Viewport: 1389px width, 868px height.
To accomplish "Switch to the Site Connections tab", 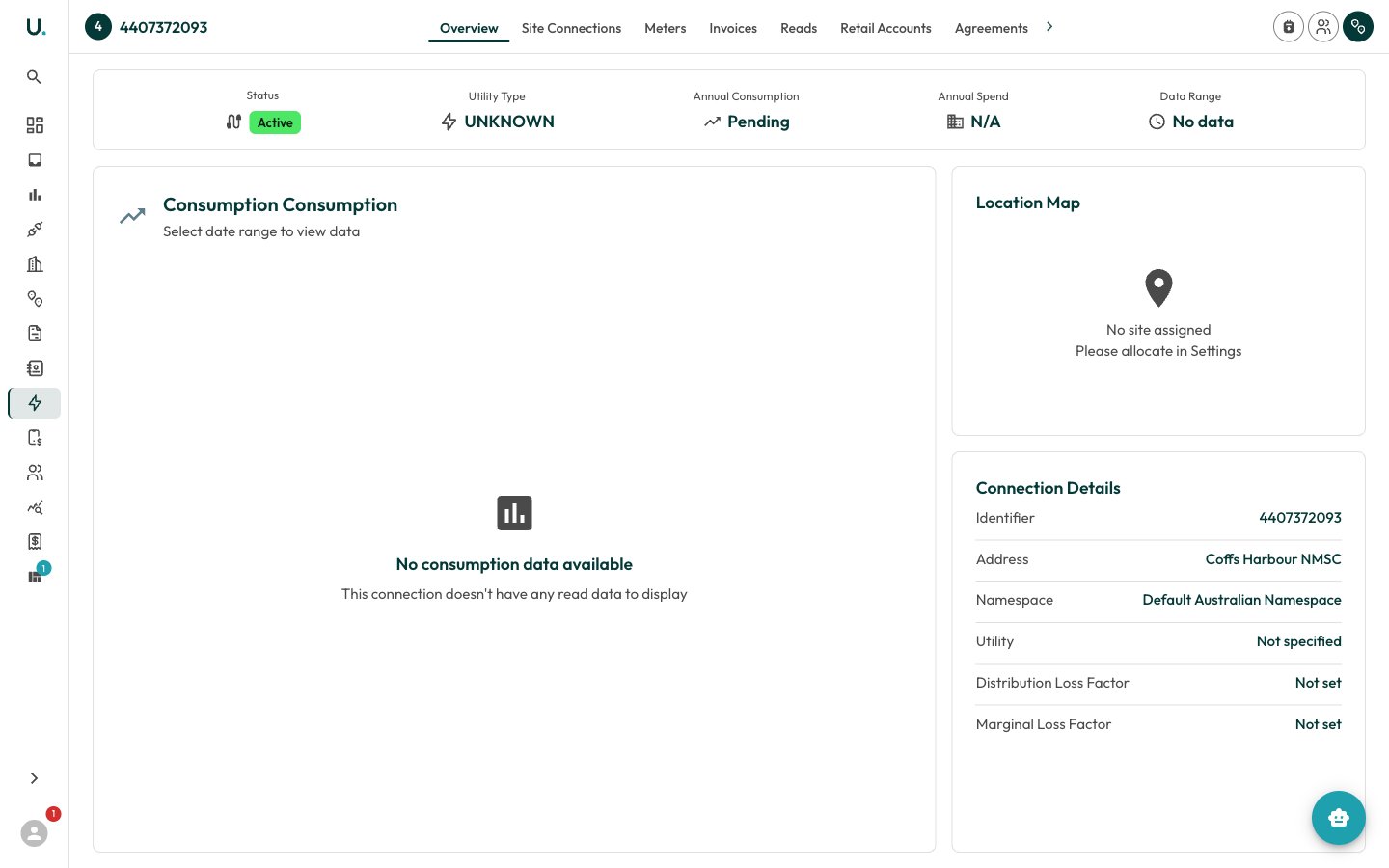I will [x=571, y=28].
